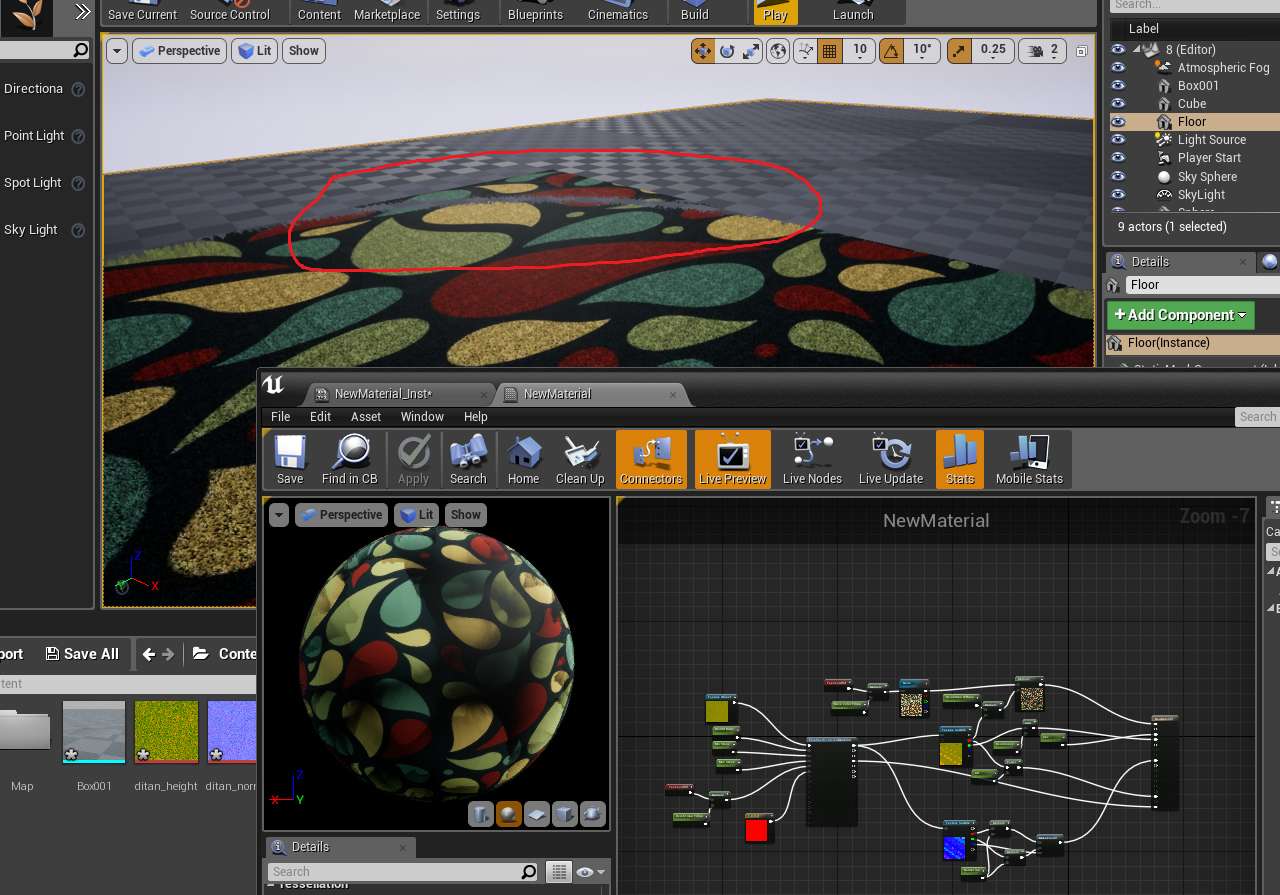This screenshot has height=895, width=1280.
Task: Open Lit dropdown in material preview
Action: [417, 515]
